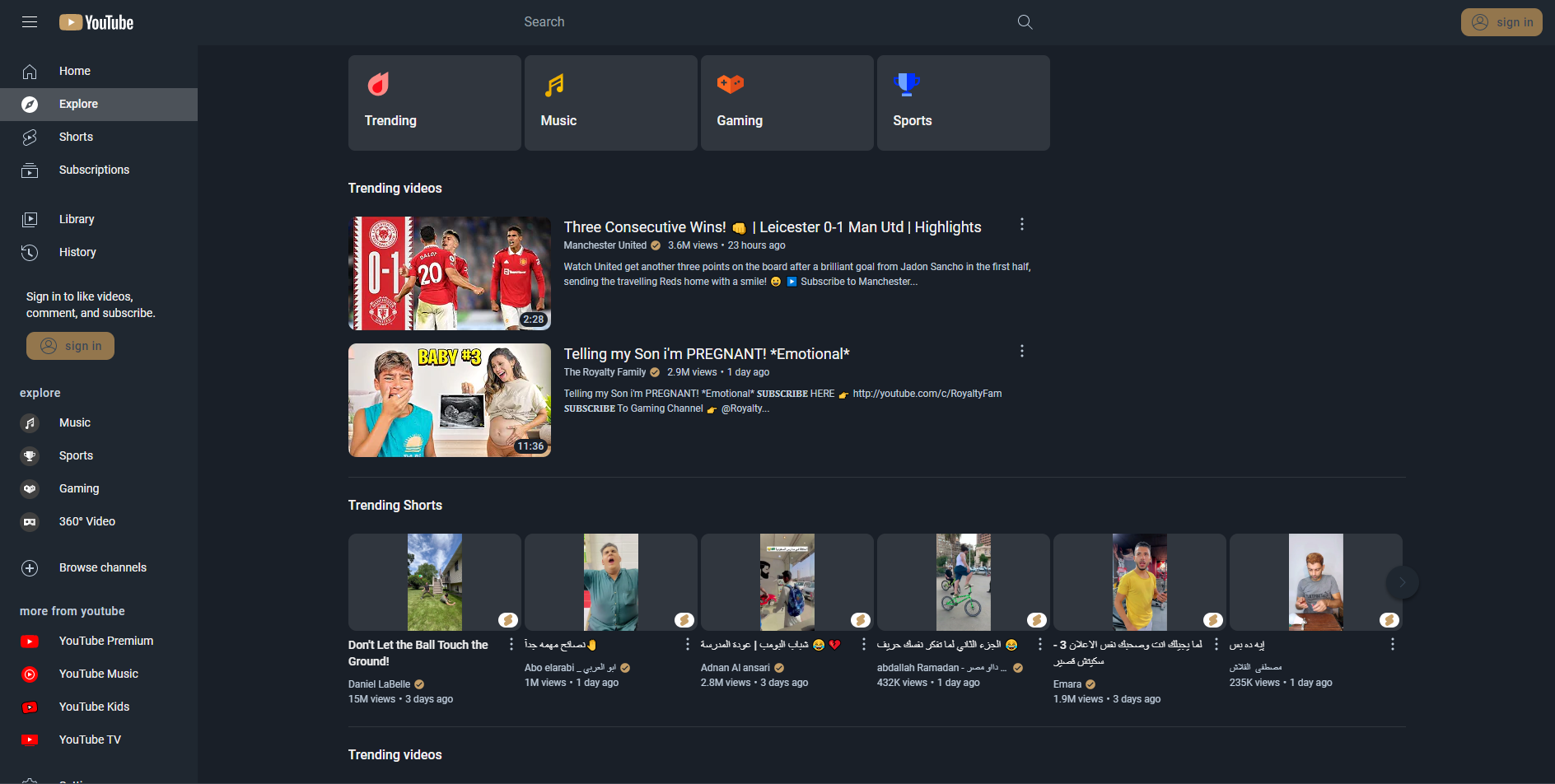
Task: Click the Home icon in sidebar
Action: [x=30, y=72]
